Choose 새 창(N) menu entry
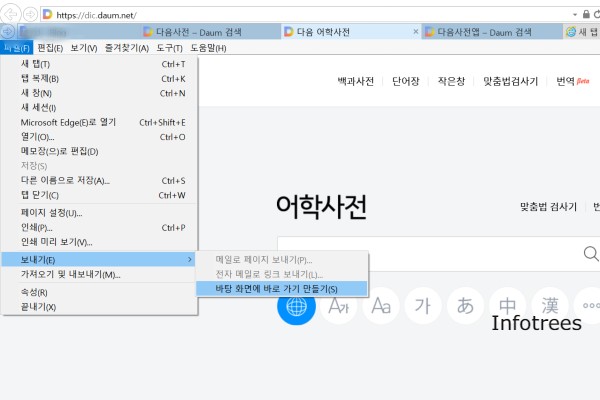 click(x=99, y=93)
